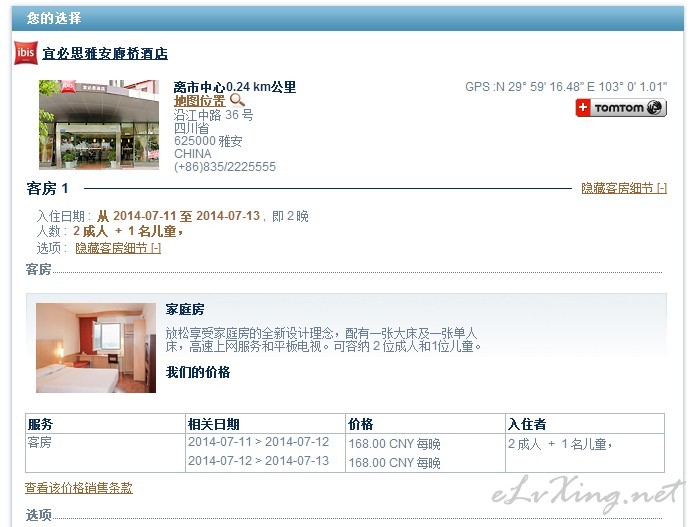Viewport: 696px width, 527px height.
Task: Open the 宜必思雅安廊桥酒店 hotel link
Action: tap(105, 54)
